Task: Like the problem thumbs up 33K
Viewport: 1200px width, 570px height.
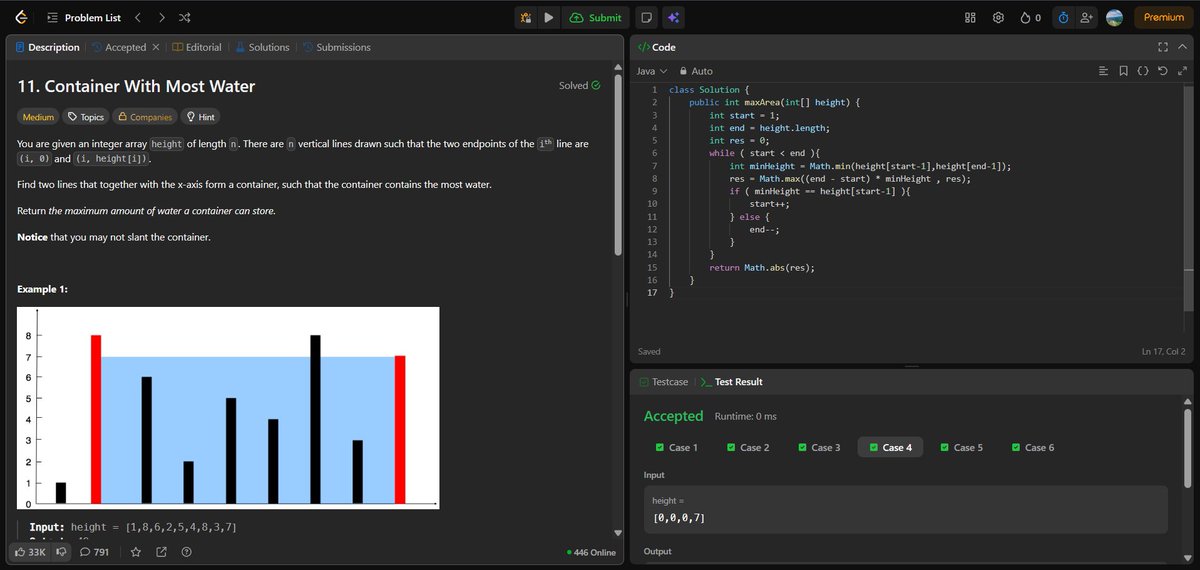Action: click(31, 551)
